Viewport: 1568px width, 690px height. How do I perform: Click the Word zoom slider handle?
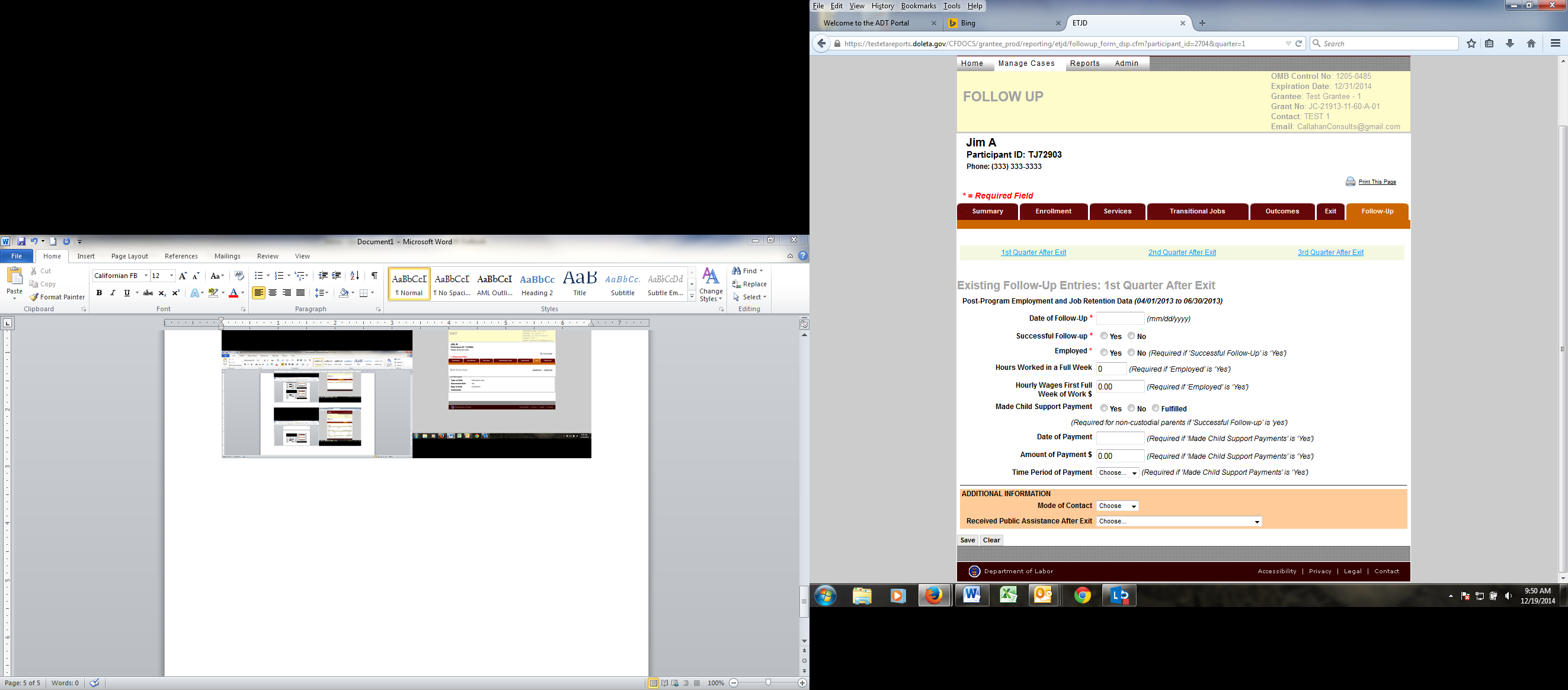point(768,683)
